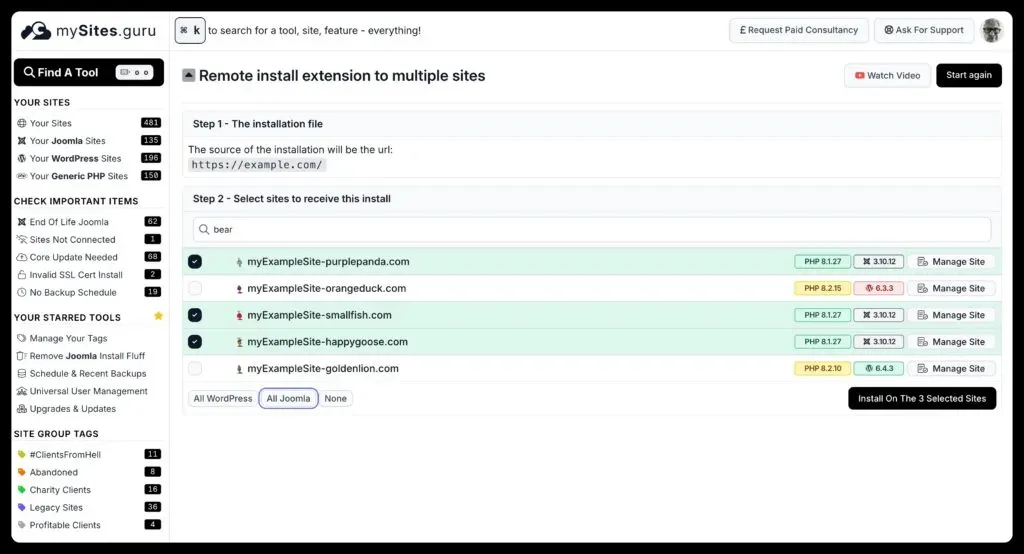Viewport: 1024px width, 554px height.
Task: View Sites Not Connected
Action: point(66,240)
